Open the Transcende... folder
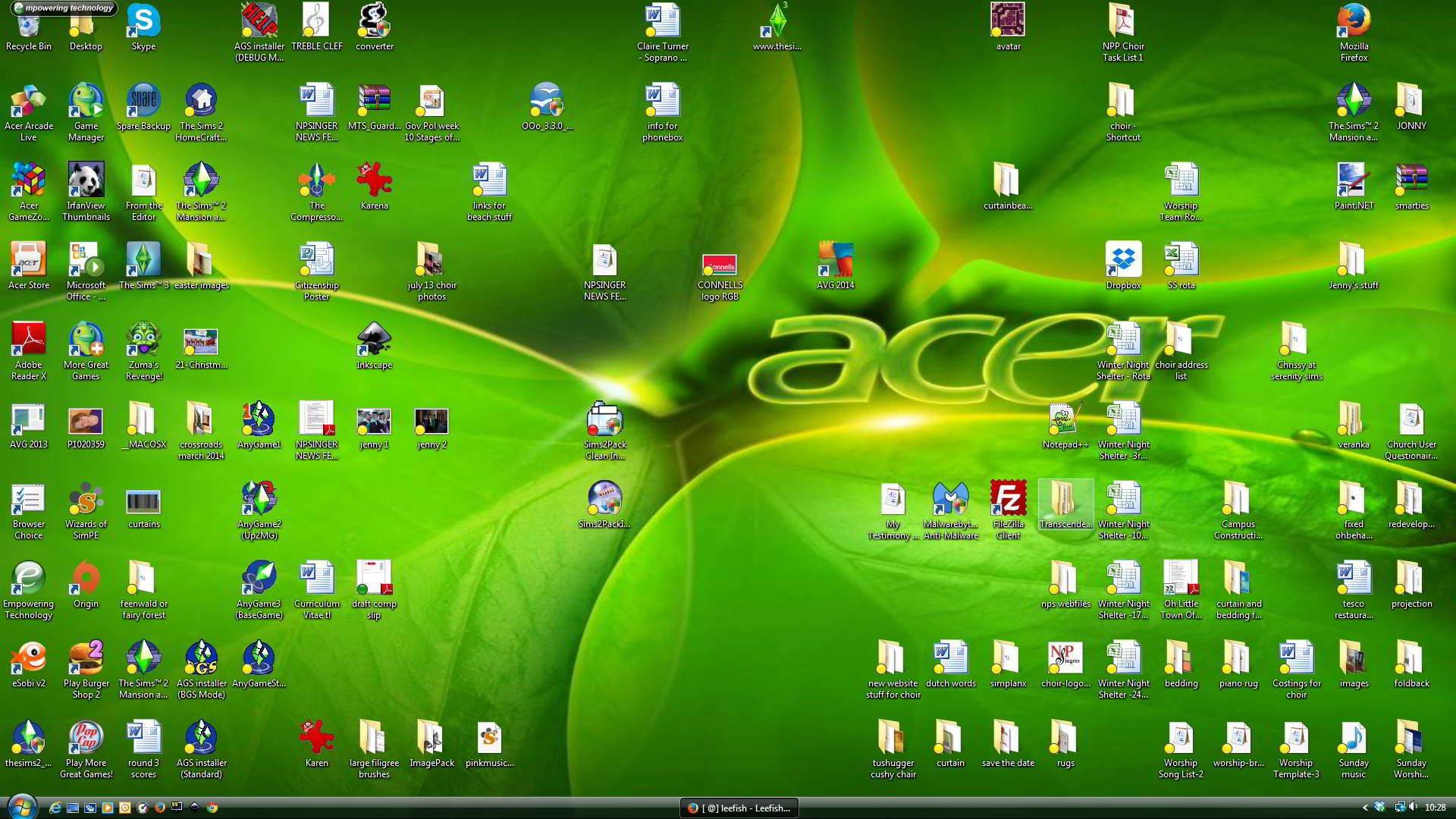Image resolution: width=1456 pixels, height=819 pixels. [1065, 504]
